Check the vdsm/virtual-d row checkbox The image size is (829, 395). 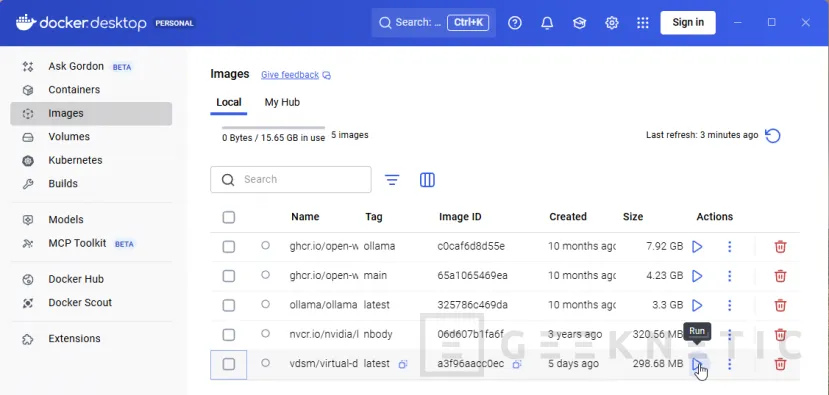point(228,364)
